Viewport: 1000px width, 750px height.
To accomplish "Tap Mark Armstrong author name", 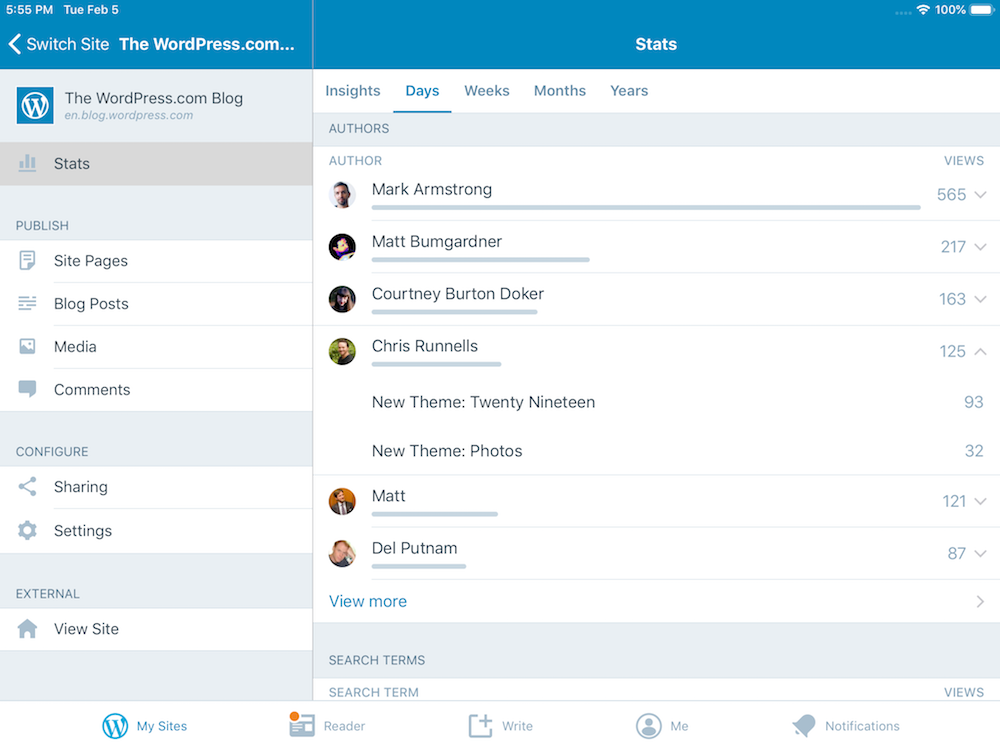I will 432,189.
